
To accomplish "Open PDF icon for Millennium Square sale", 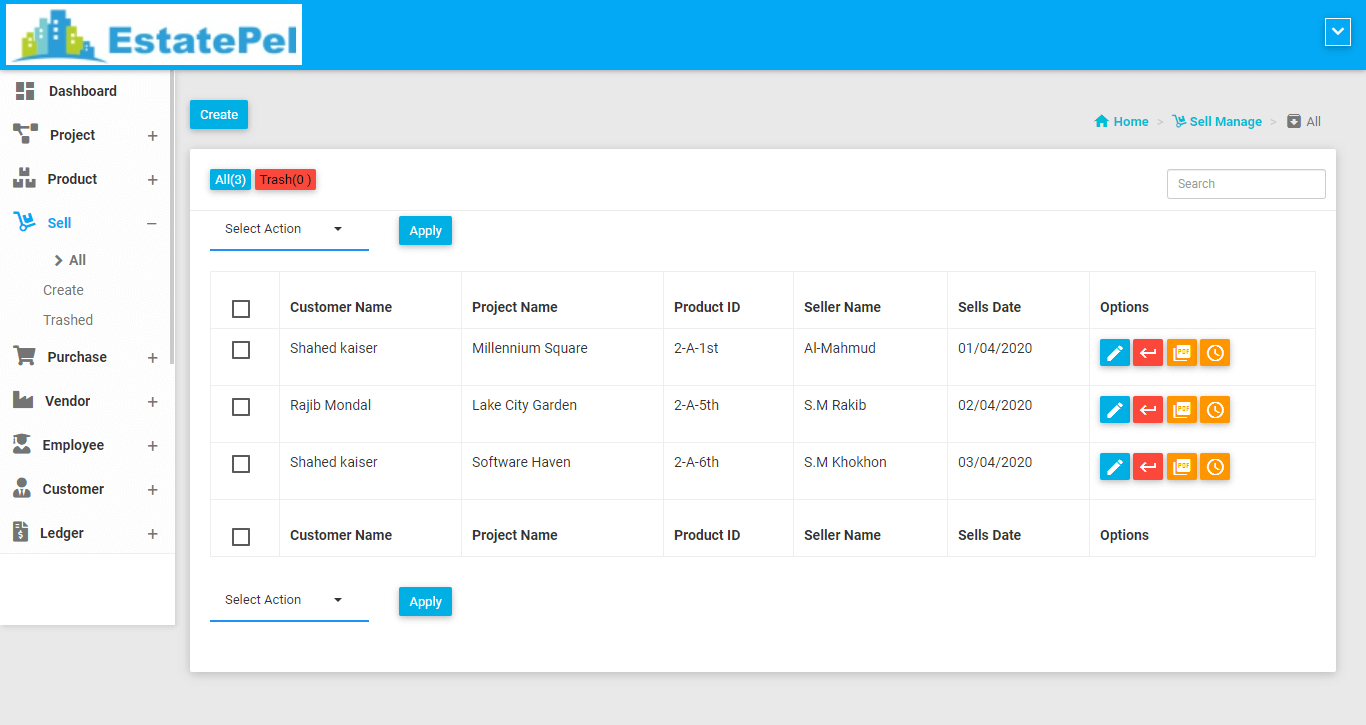I will click(1182, 353).
